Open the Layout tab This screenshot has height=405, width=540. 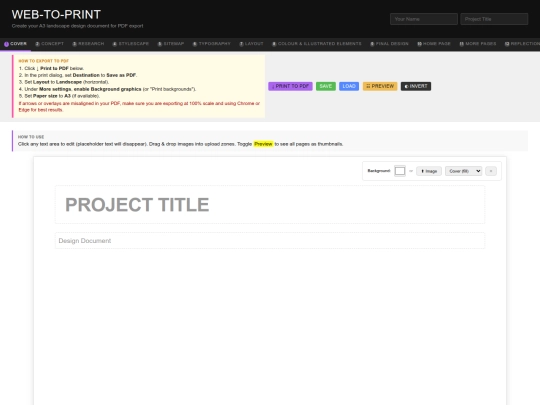(251, 44)
